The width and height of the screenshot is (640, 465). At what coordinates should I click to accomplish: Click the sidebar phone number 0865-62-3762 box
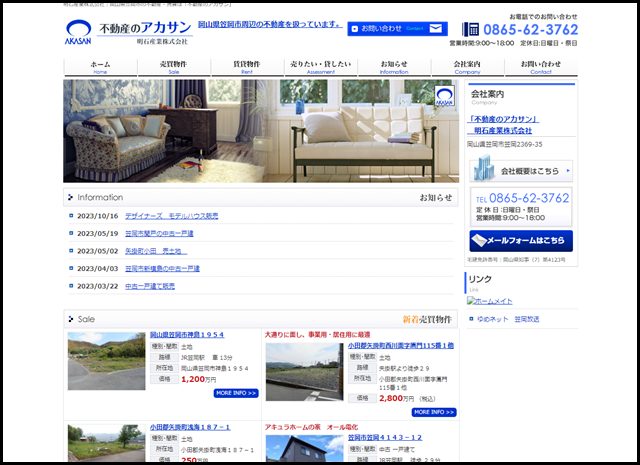tap(521, 207)
